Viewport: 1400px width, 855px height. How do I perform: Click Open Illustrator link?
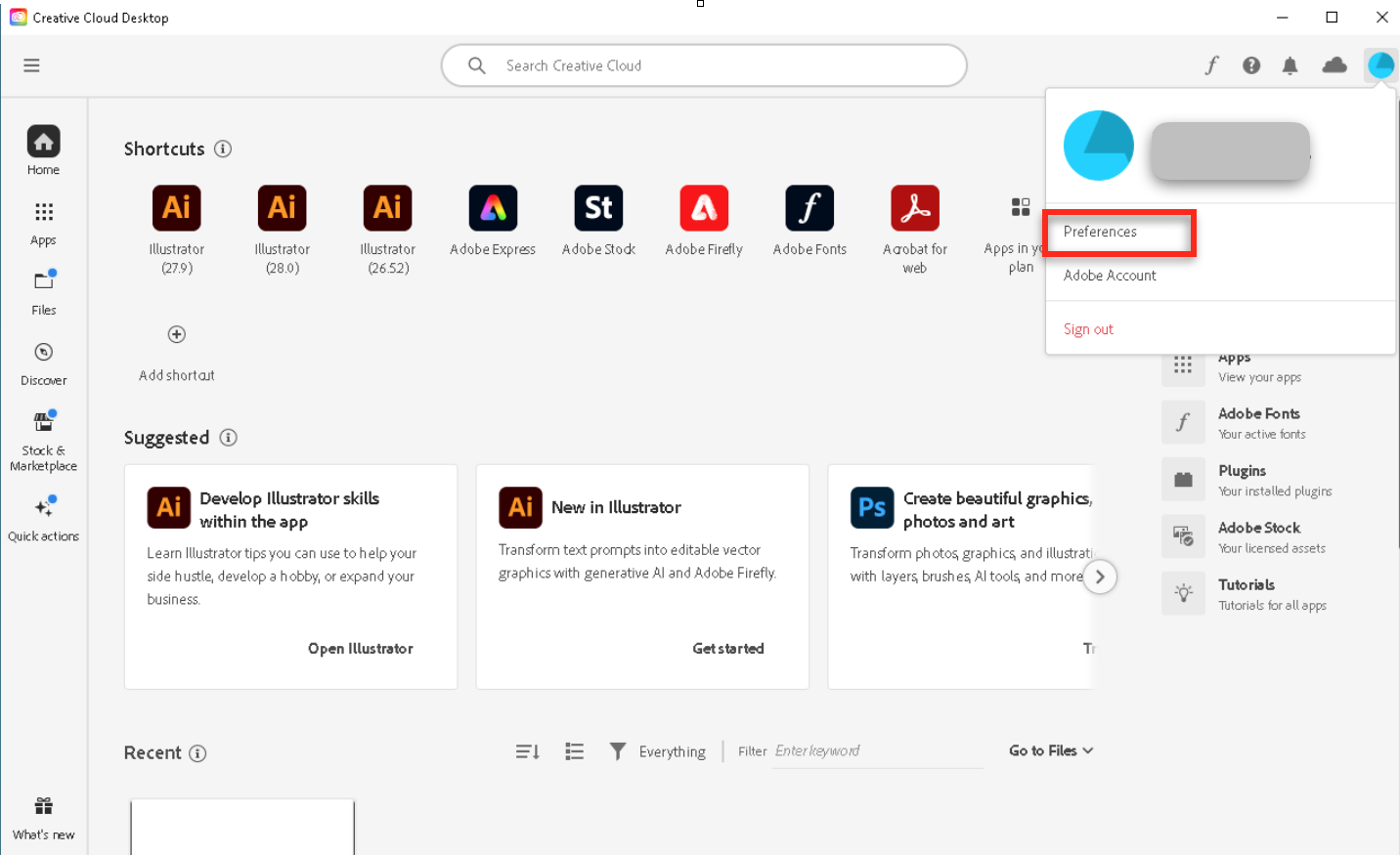click(360, 649)
